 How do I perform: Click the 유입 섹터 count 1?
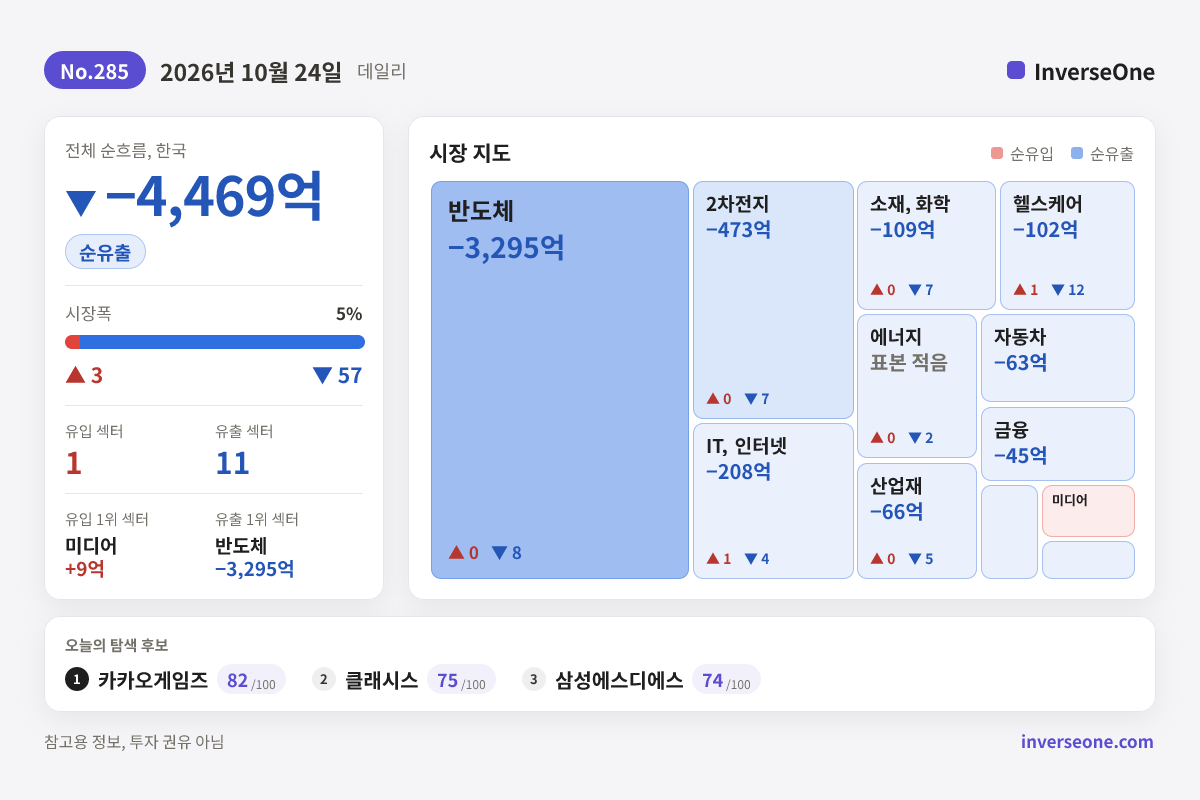point(73,463)
